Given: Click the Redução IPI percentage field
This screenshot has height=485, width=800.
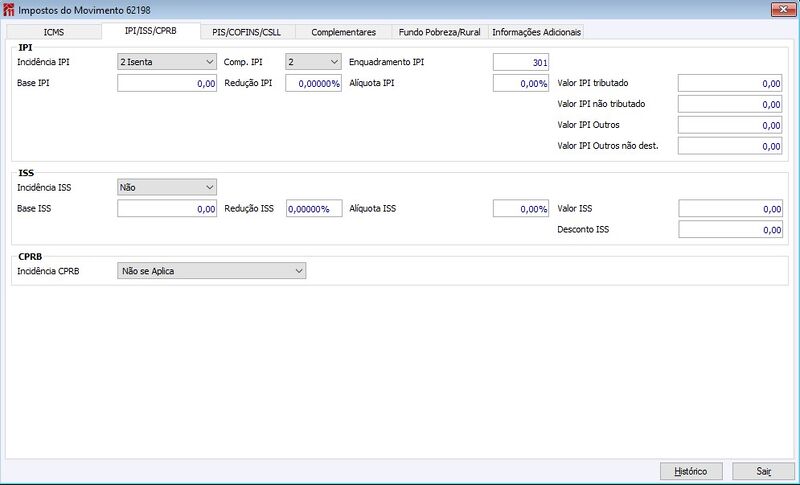Looking at the screenshot, I should coord(313,83).
